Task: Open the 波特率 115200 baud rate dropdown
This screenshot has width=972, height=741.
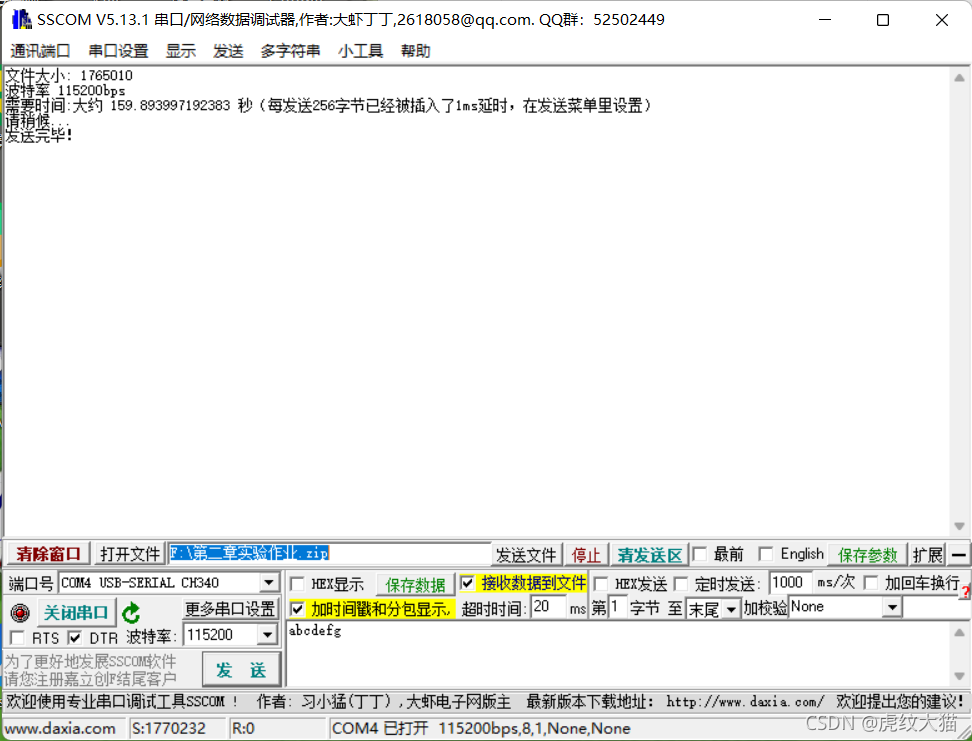Action: (268, 634)
